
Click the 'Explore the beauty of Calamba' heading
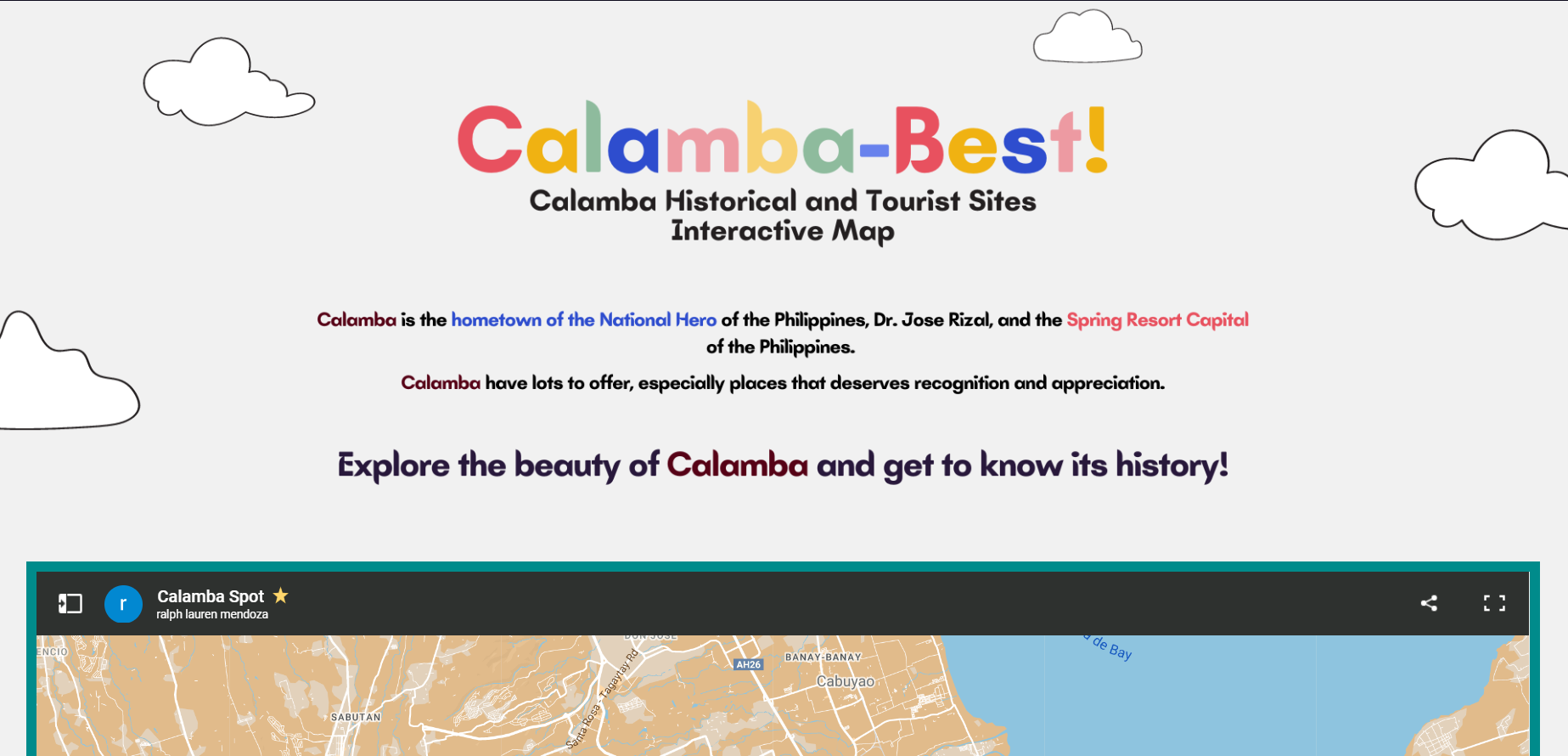783,465
